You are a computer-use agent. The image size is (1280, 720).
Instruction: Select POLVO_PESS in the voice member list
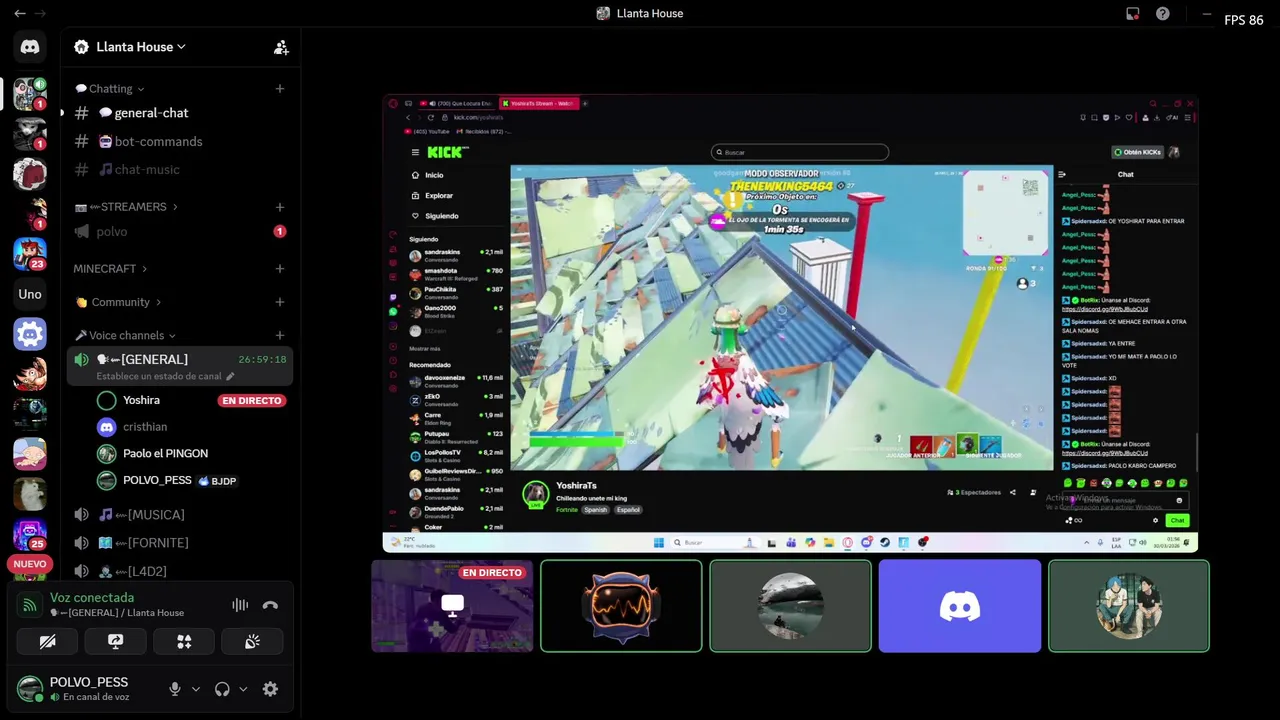click(156, 481)
